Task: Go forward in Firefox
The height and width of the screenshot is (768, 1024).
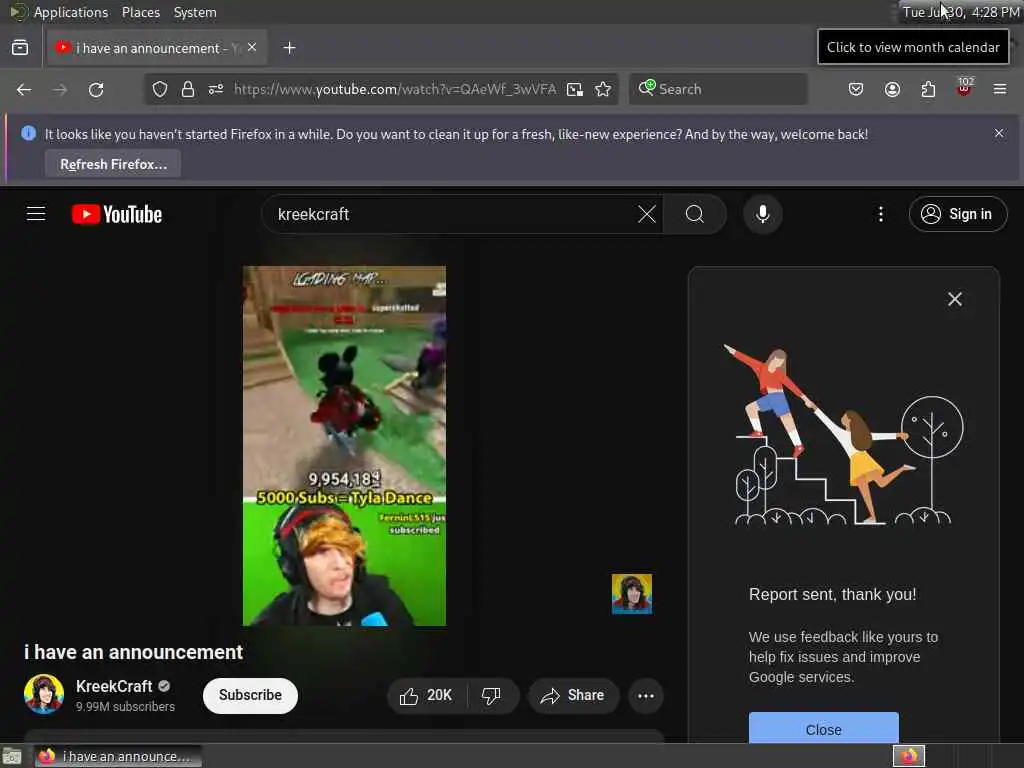Action: tap(60, 89)
